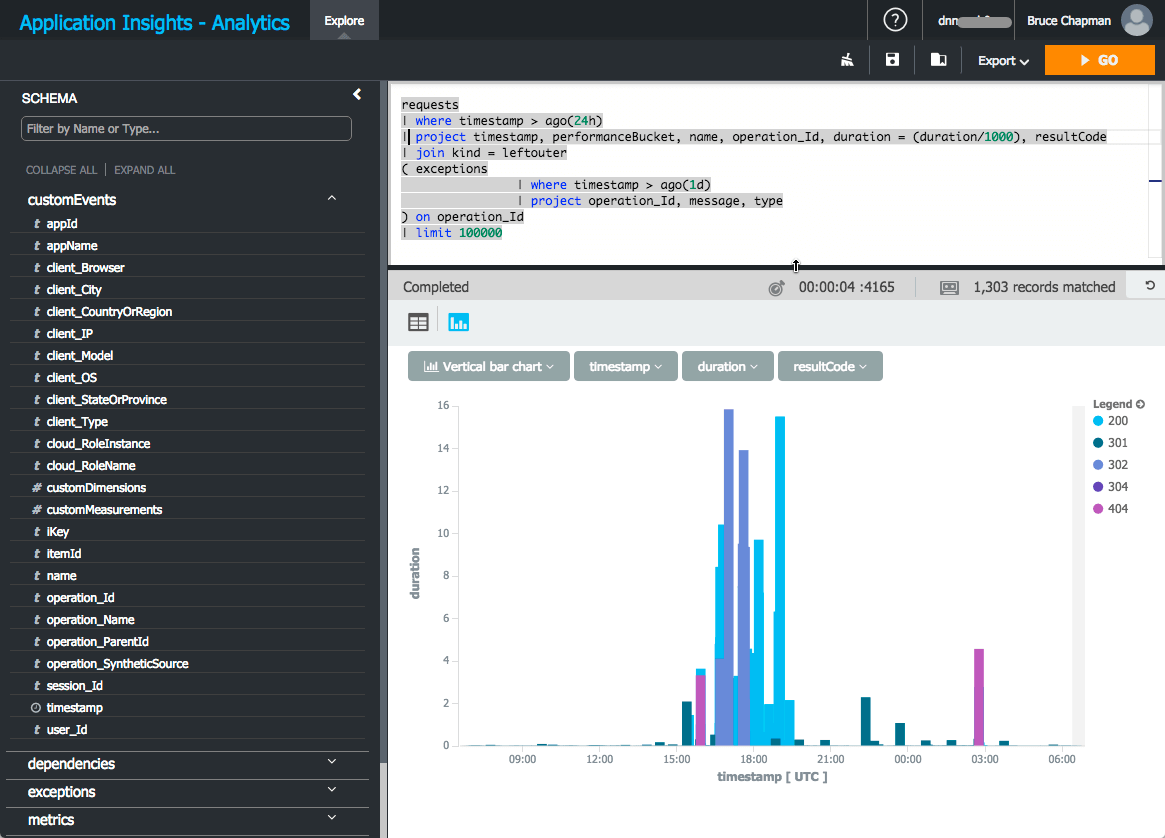Open the resultCode split-by dropdown
The image size is (1165, 838).
point(830,367)
